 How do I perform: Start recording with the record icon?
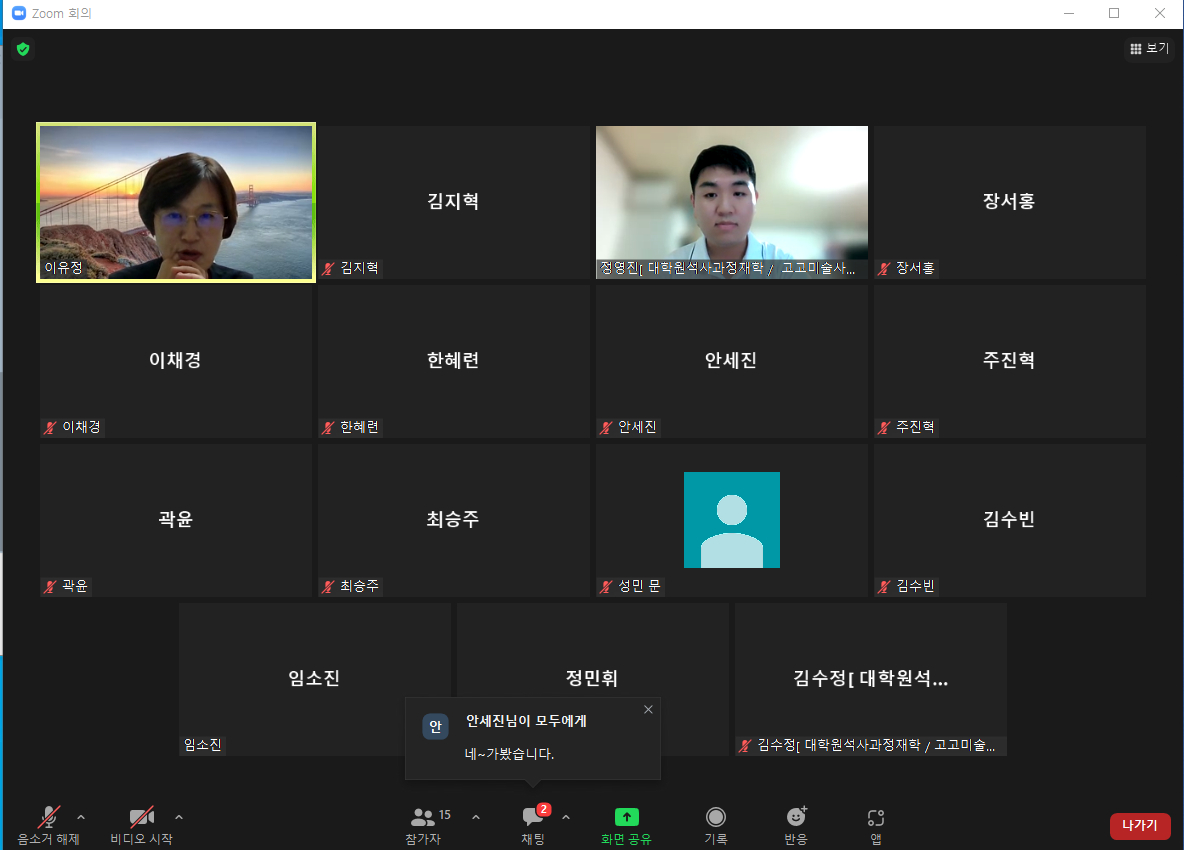716,817
